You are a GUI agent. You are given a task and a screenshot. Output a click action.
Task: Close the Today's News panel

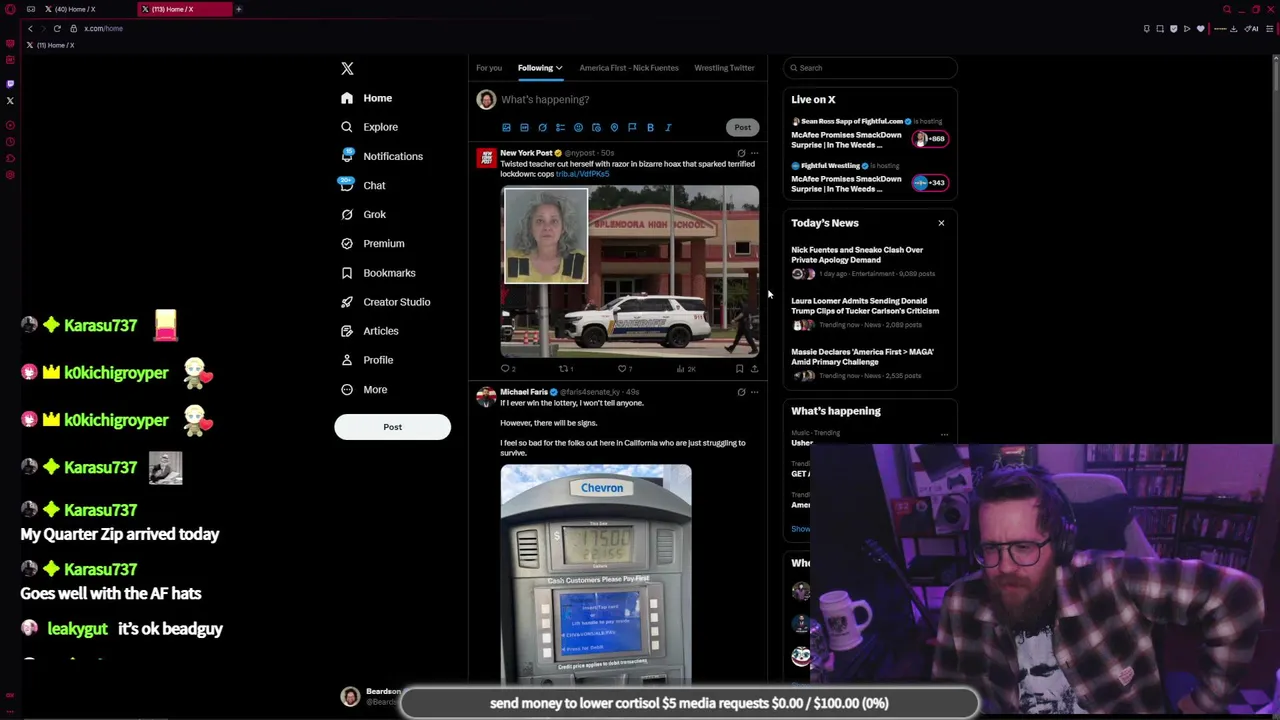941,223
